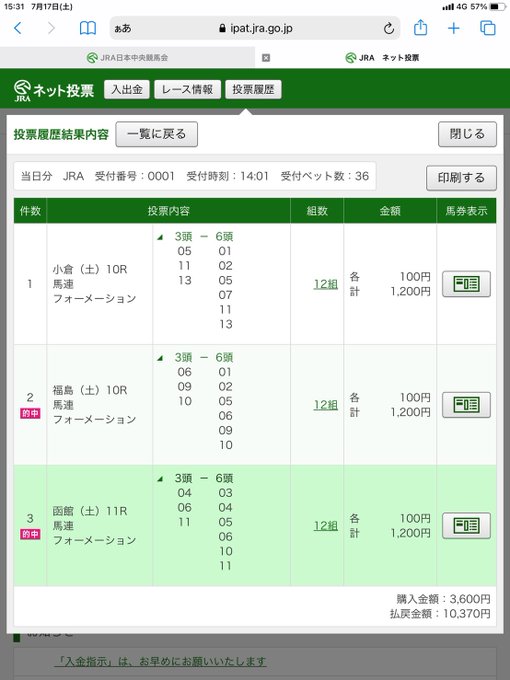This screenshot has width=510, height=680.
Task: Collapse the 函館 11R formation triangle
Action: pyautogui.click(x=160, y=479)
